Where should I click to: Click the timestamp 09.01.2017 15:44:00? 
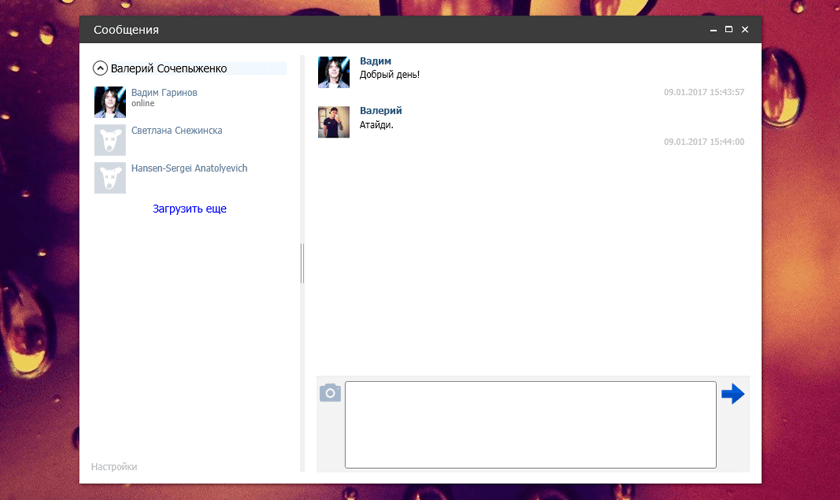[x=704, y=142]
